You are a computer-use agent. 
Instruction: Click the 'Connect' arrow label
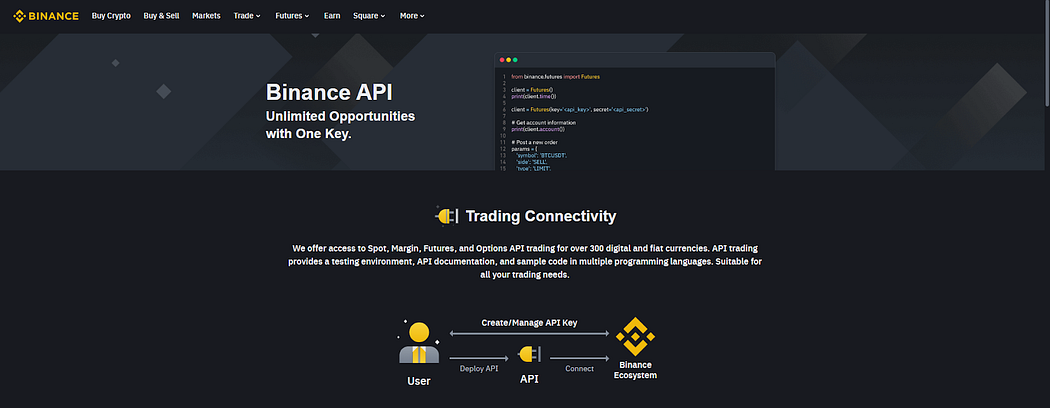579,368
